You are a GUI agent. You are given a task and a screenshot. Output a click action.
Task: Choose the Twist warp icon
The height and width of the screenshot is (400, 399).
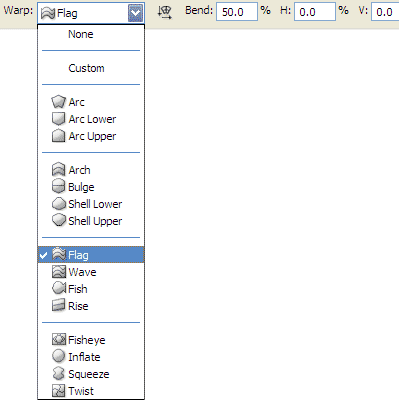[x=58, y=391]
